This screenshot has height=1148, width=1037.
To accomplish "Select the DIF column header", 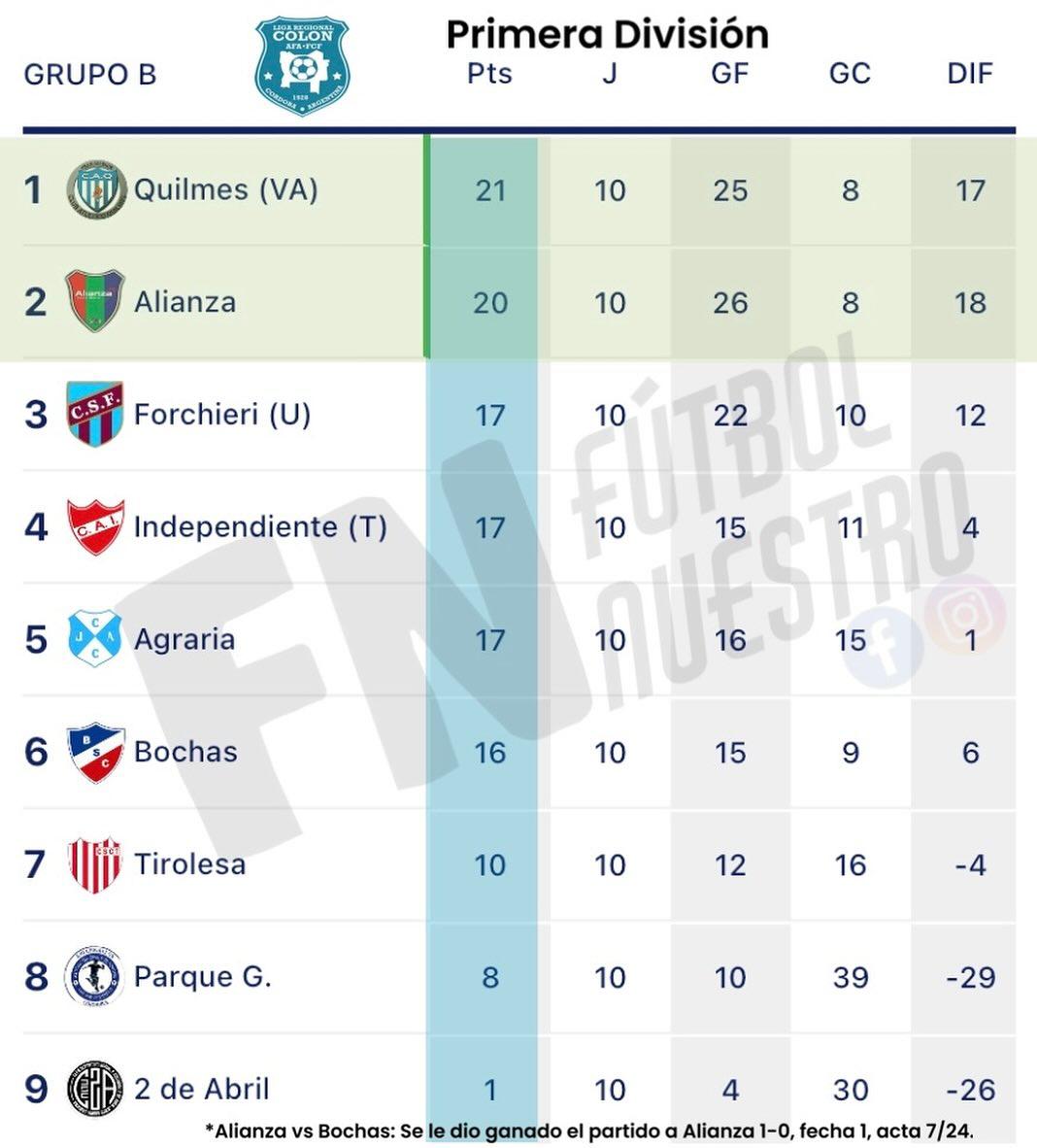I will point(969,74).
